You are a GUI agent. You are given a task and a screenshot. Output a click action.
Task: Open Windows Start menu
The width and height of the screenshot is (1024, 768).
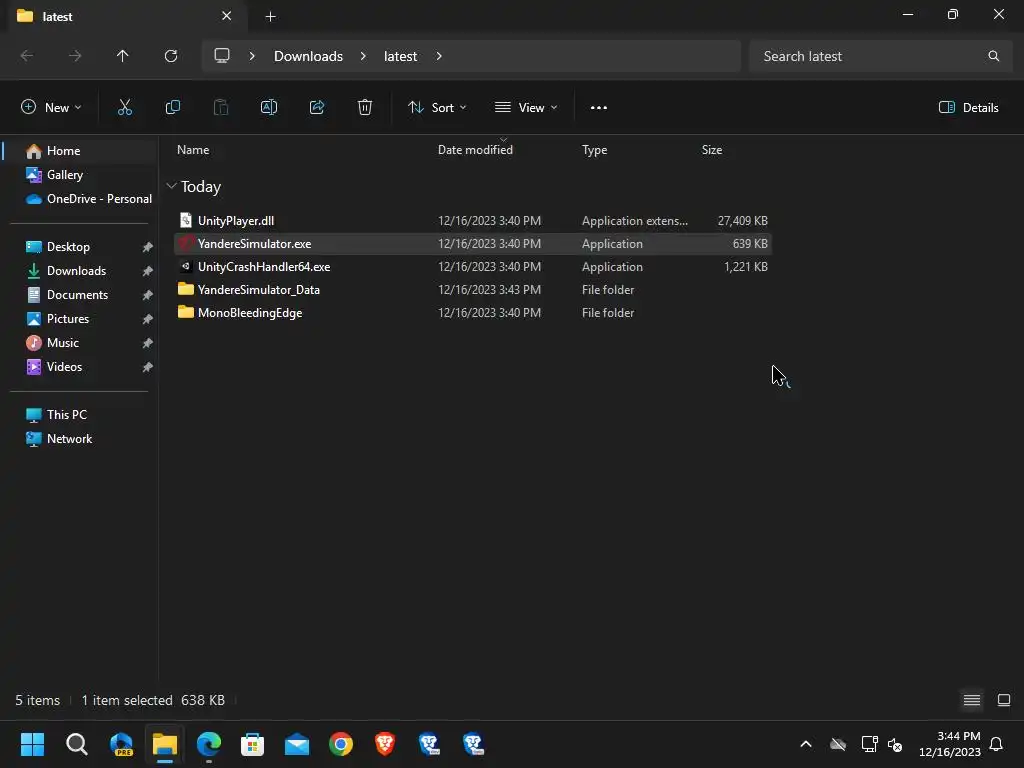[32, 744]
